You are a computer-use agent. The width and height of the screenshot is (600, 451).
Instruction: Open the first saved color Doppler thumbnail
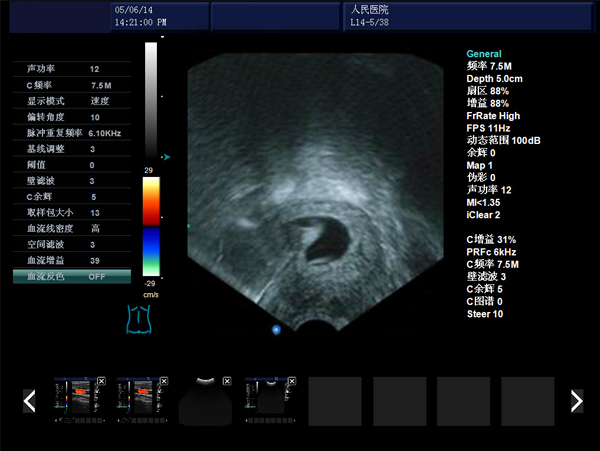[78, 402]
